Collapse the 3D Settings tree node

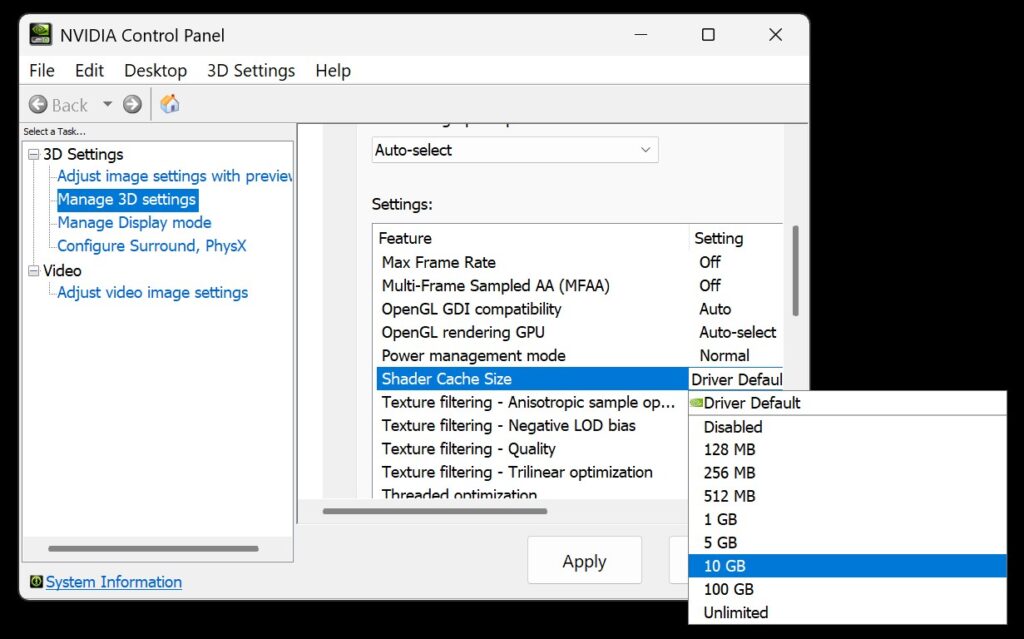coord(33,155)
